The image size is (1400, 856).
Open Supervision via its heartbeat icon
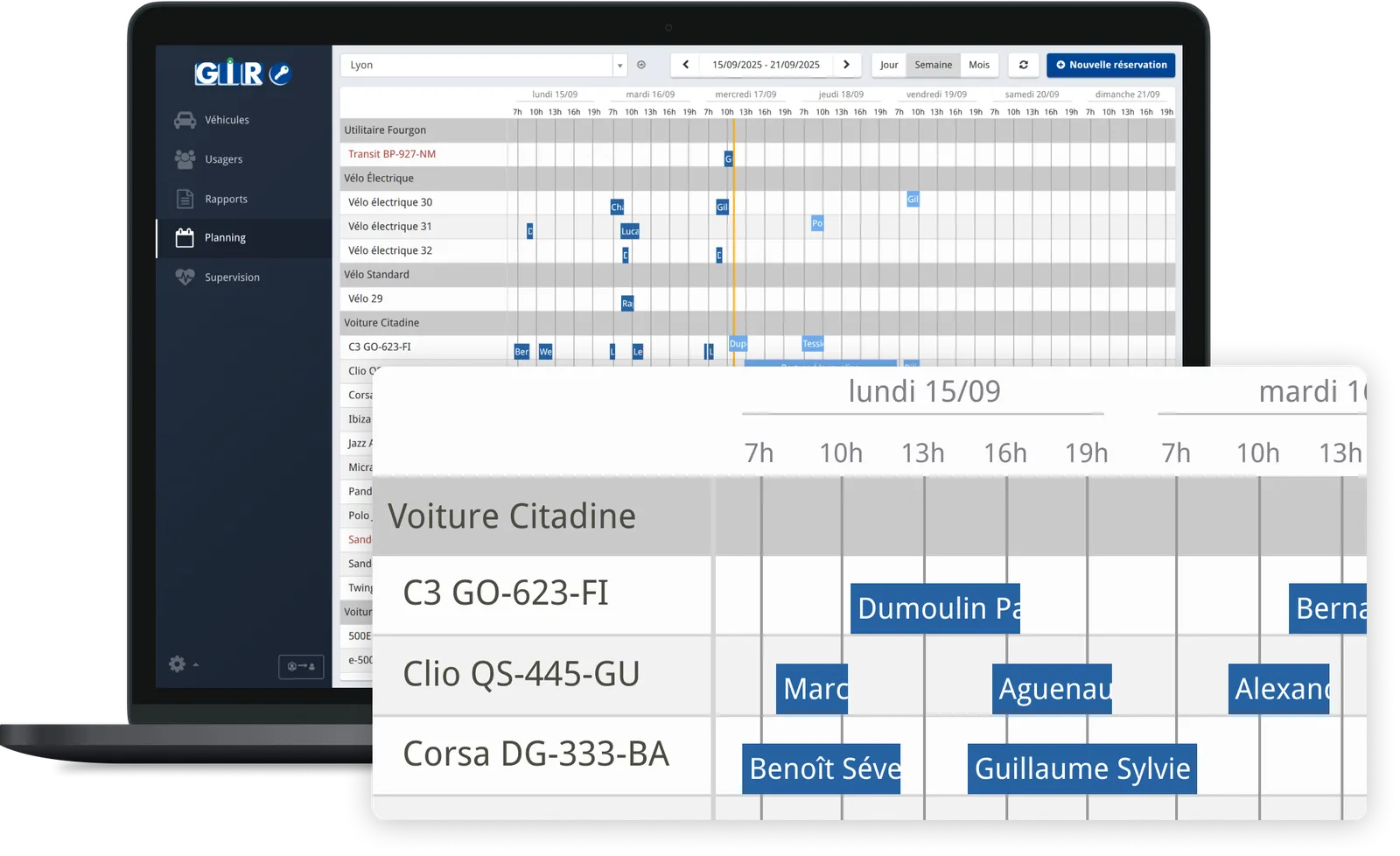pos(185,277)
